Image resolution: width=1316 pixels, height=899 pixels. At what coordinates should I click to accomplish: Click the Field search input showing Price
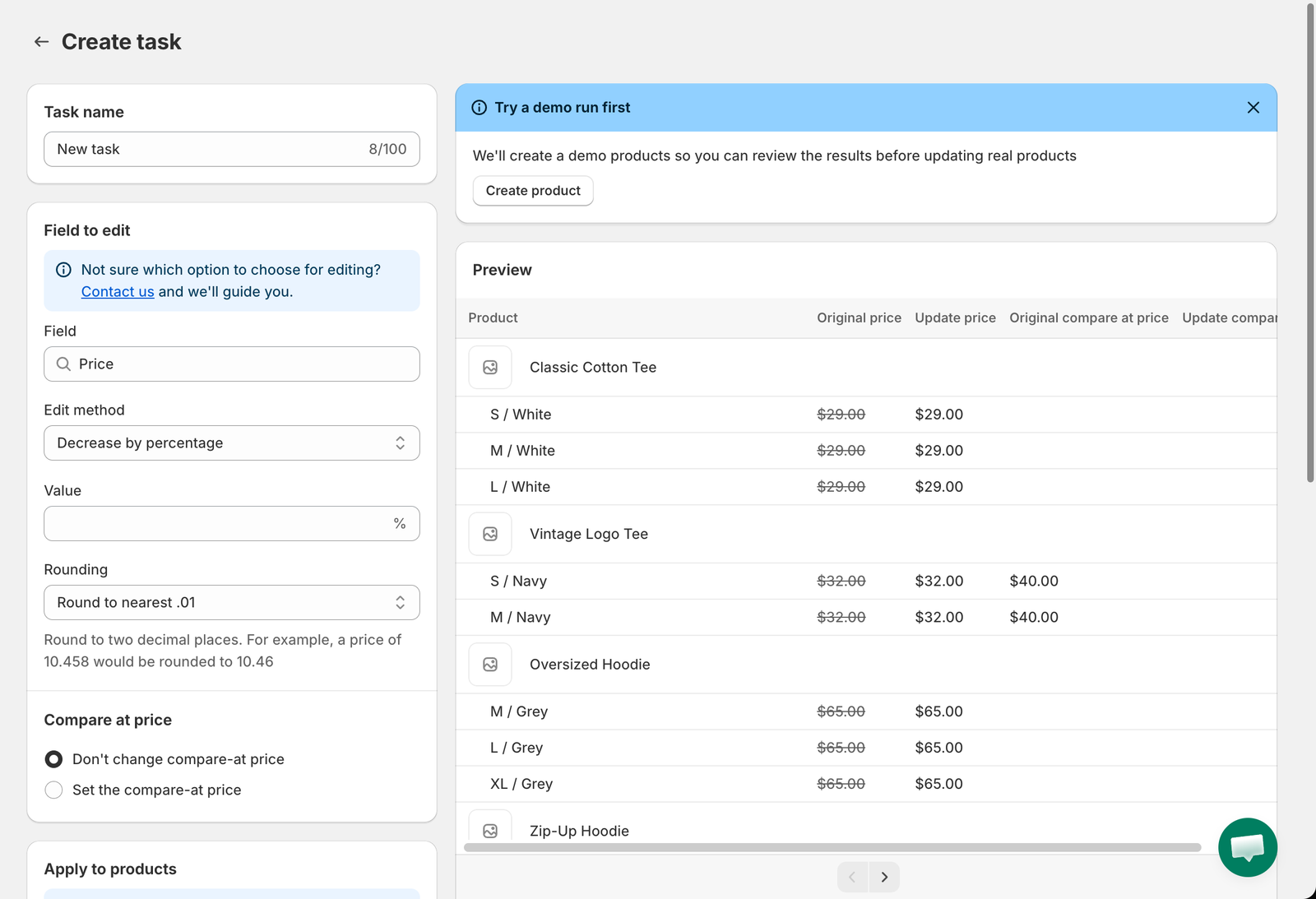tap(232, 364)
